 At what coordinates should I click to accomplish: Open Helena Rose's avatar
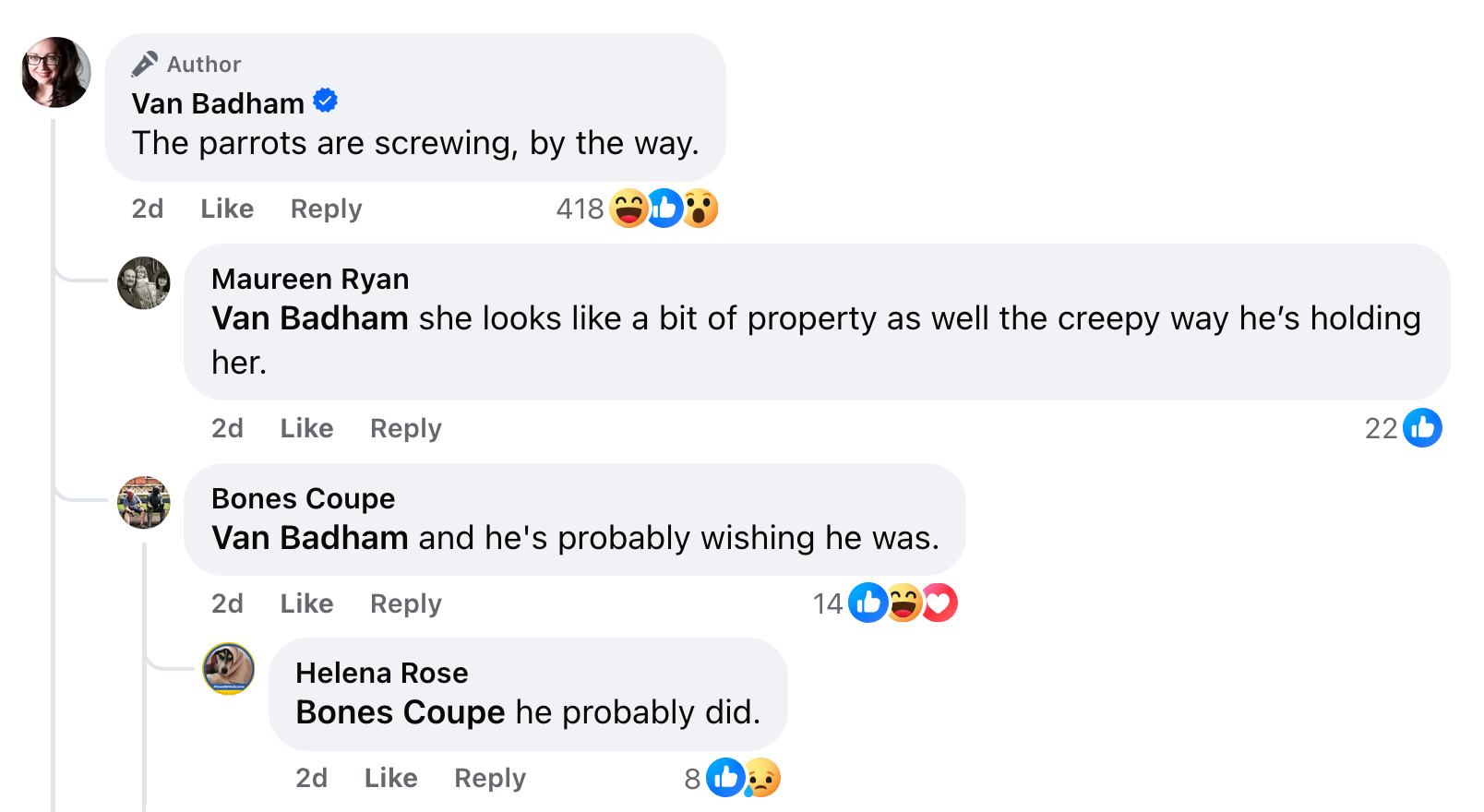point(229,669)
